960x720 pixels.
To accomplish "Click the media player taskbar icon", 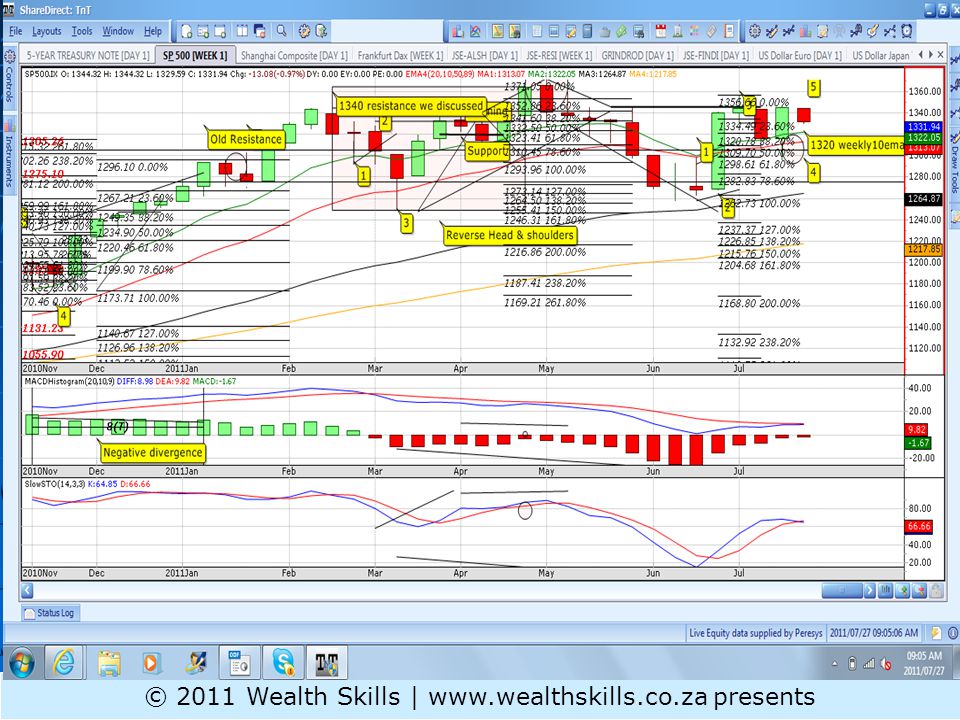I will tap(151, 662).
